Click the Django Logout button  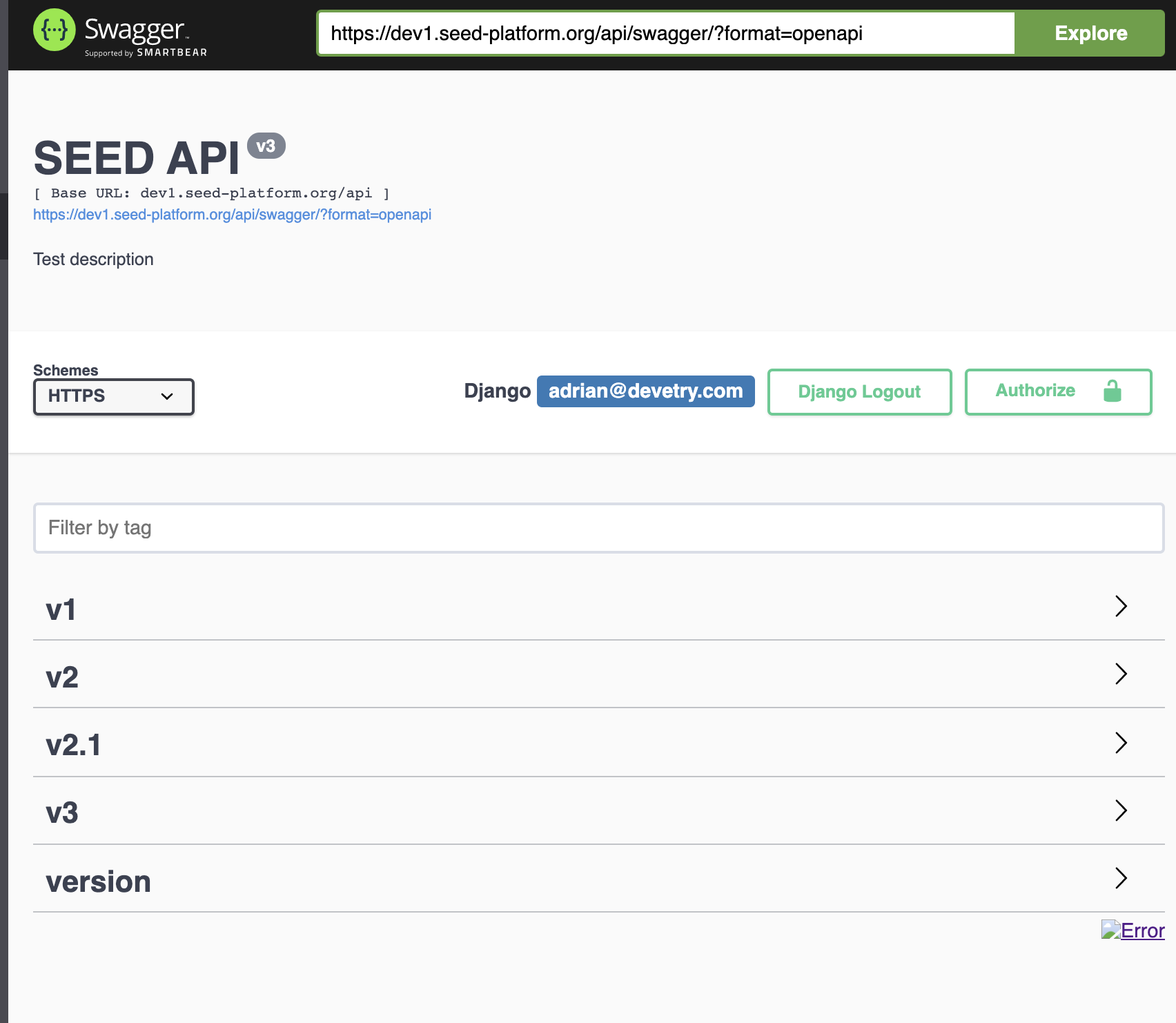[x=859, y=391]
